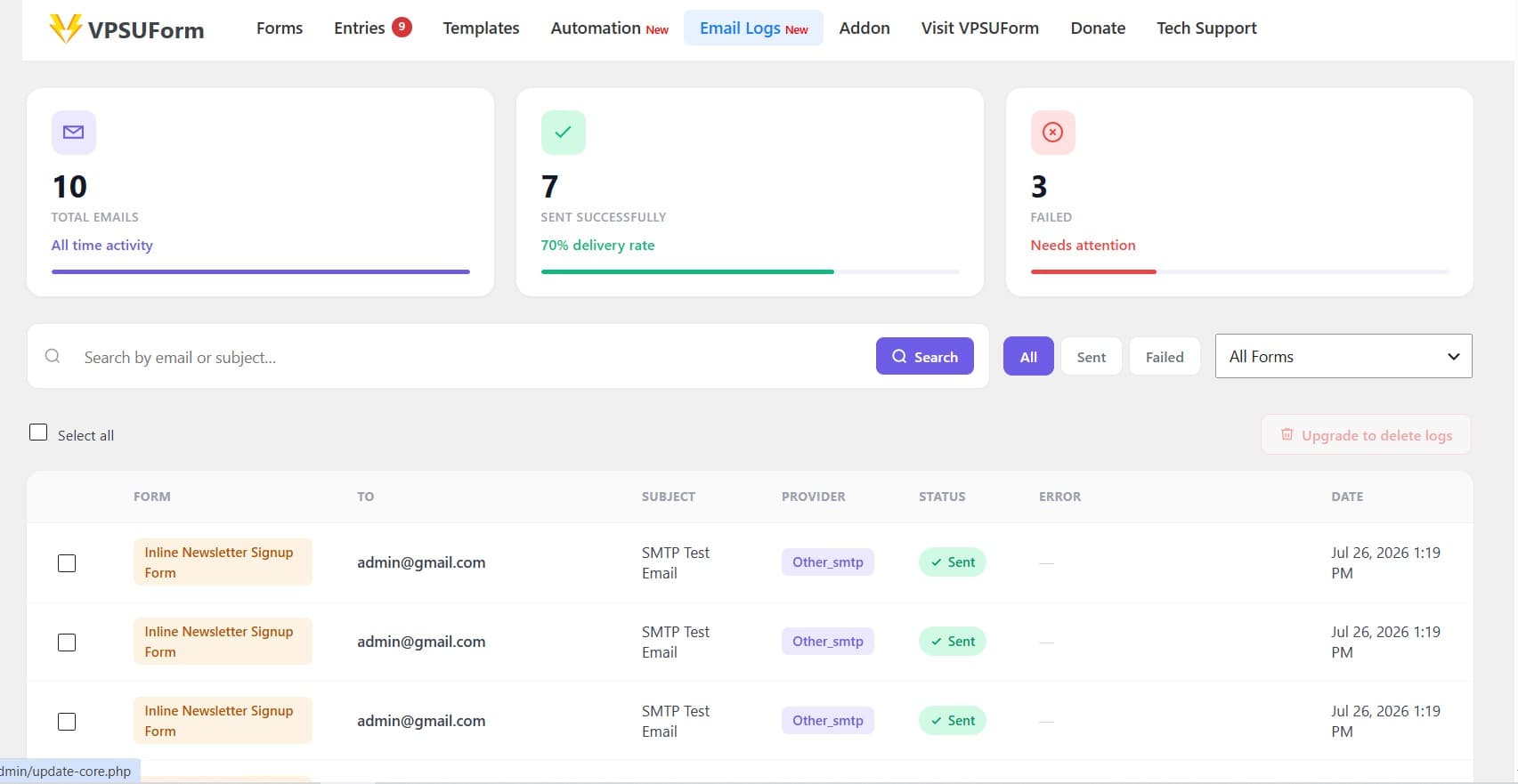Click the red X circle icon in Failed card
Image resolution: width=1518 pixels, height=784 pixels.
(1052, 133)
